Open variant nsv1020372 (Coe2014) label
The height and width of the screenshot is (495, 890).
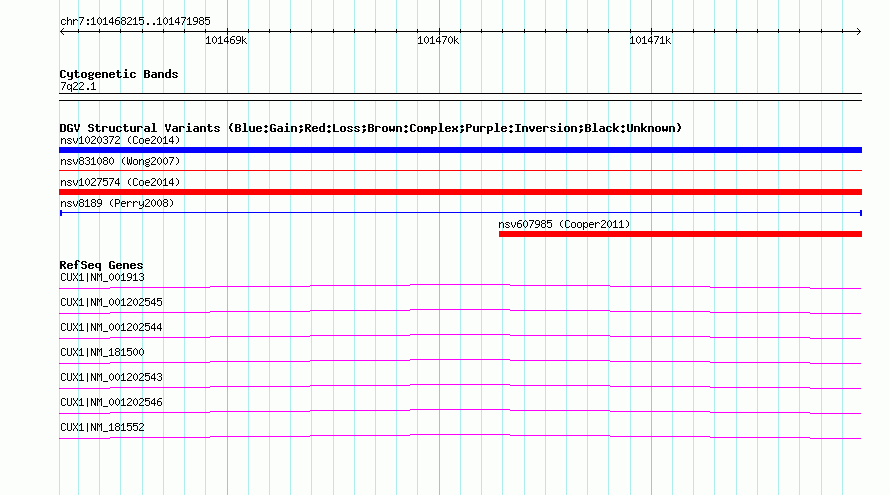(x=120, y=140)
